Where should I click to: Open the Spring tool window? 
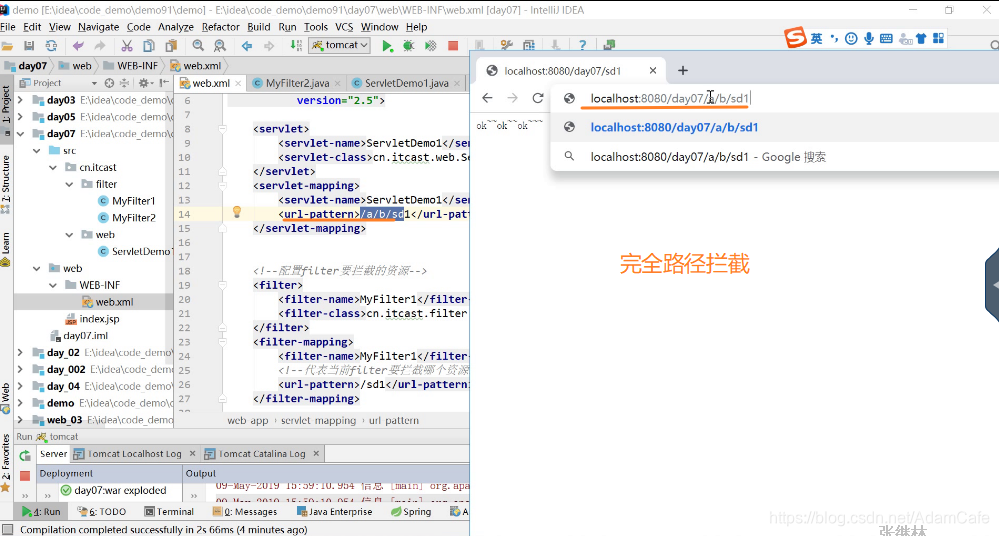point(411,511)
